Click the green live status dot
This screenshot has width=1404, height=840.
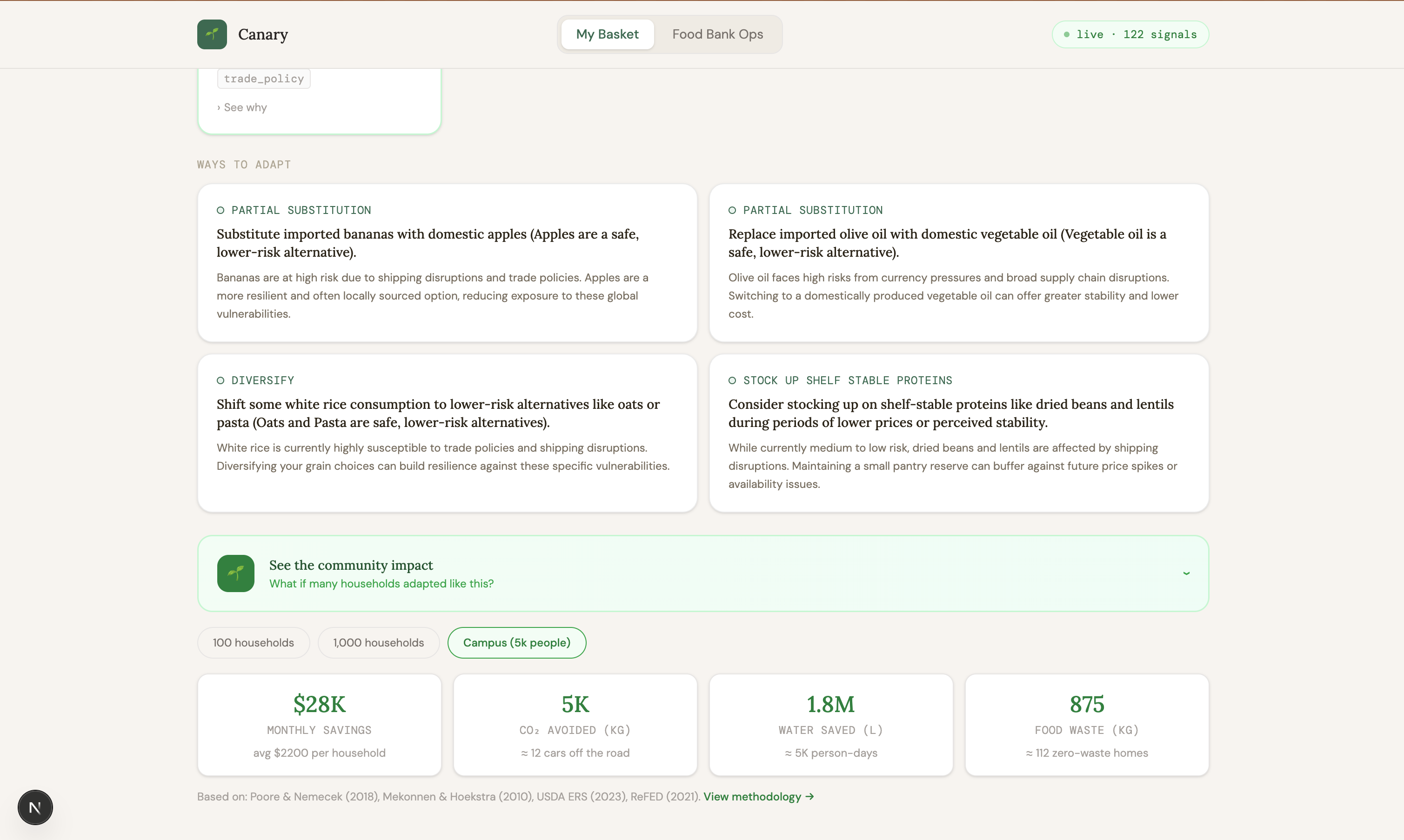(x=1067, y=34)
